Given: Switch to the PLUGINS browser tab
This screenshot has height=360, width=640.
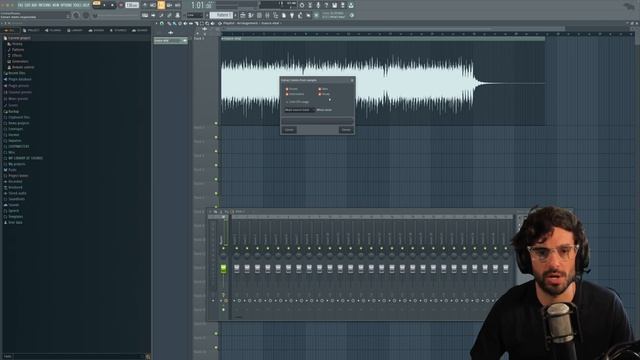Looking at the screenshot, I should tap(53, 30).
